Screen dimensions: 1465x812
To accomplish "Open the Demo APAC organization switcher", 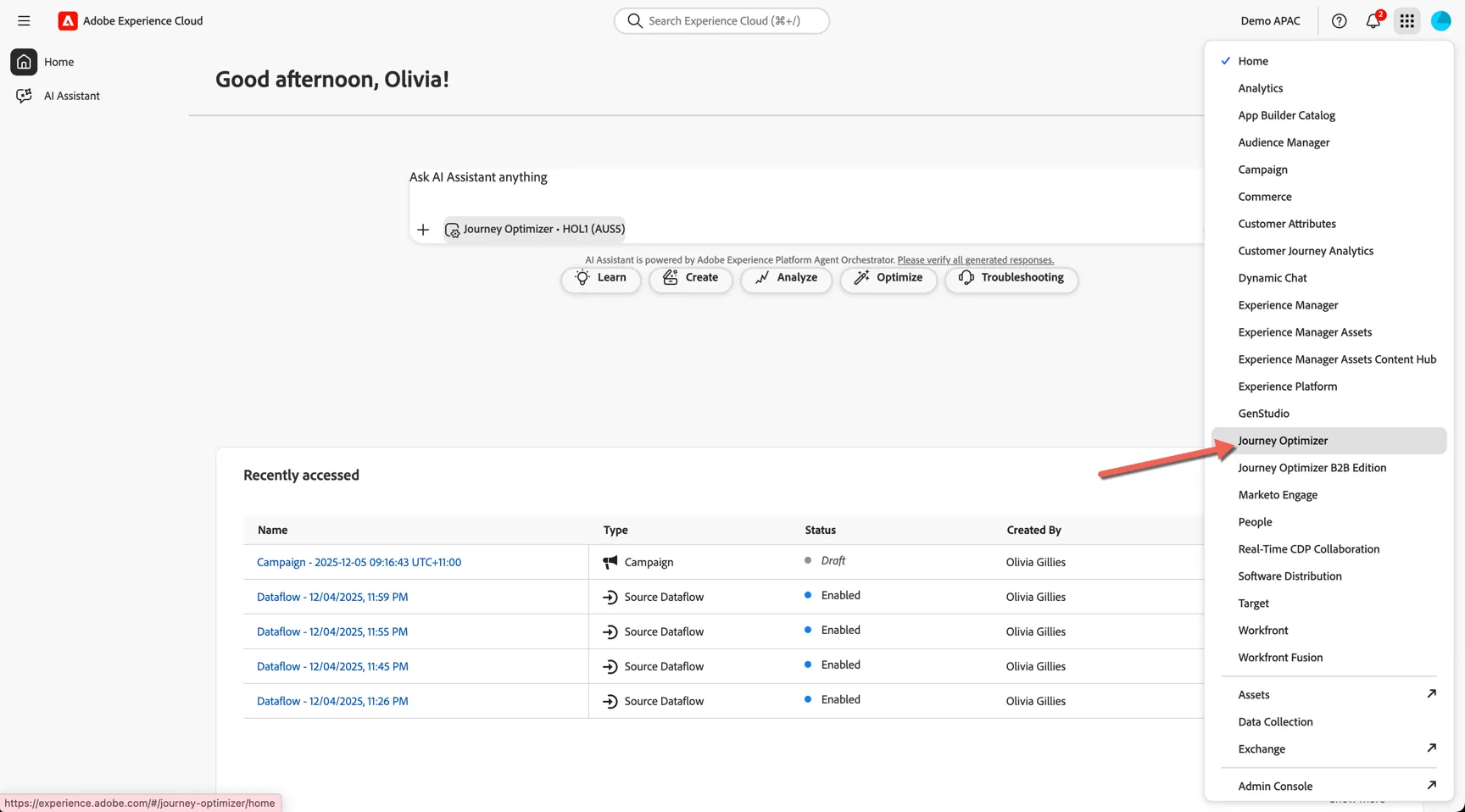I will tap(1270, 21).
